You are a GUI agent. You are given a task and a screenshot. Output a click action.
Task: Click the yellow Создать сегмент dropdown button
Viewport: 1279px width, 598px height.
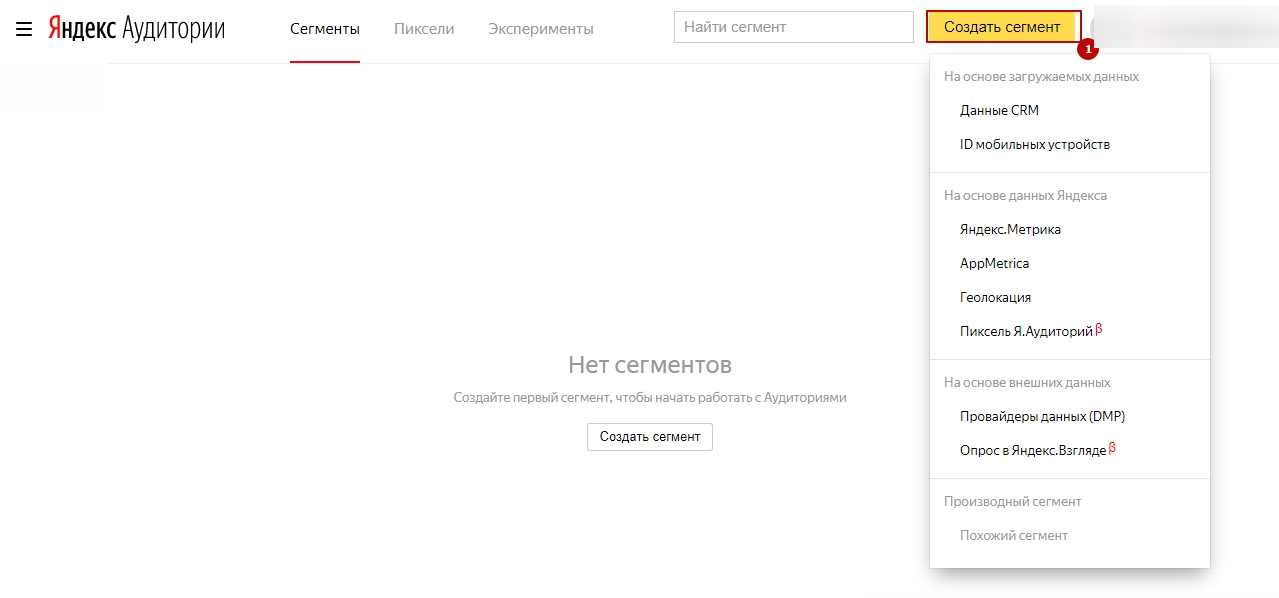coord(1003,27)
